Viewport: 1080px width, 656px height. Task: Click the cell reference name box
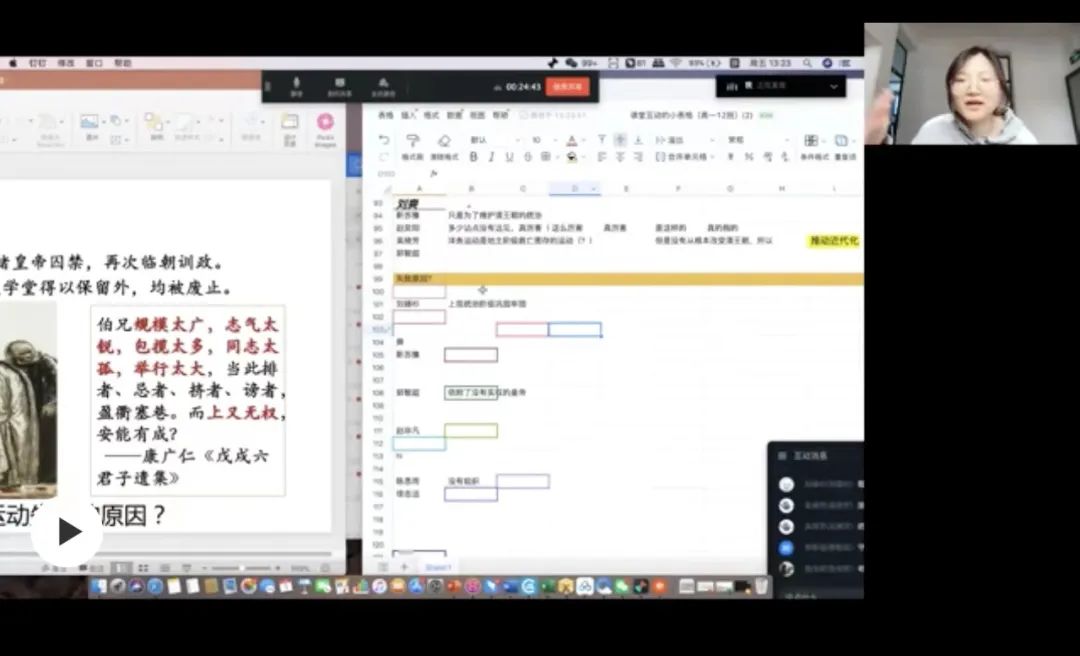pos(387,174)
